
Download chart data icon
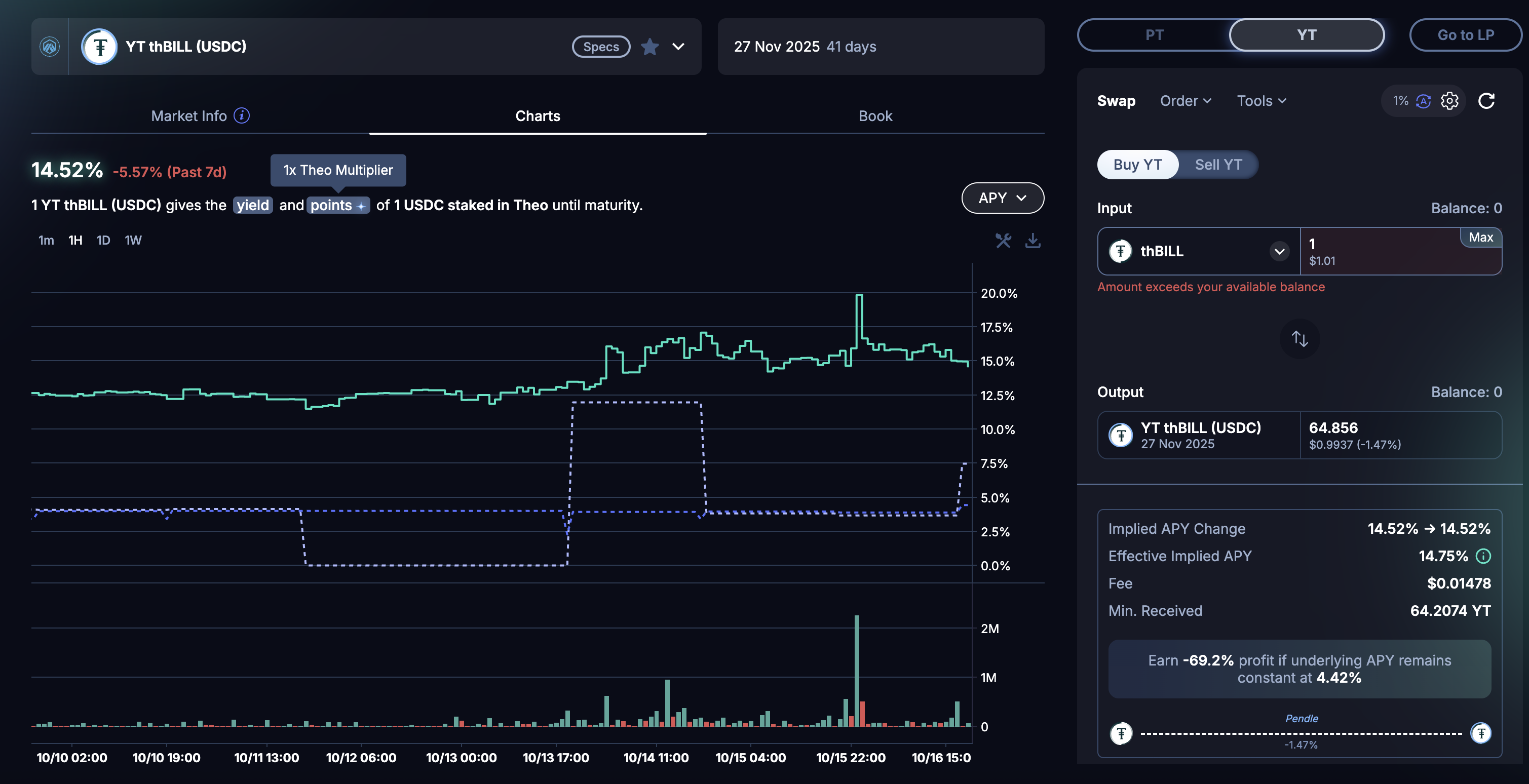1033,241
